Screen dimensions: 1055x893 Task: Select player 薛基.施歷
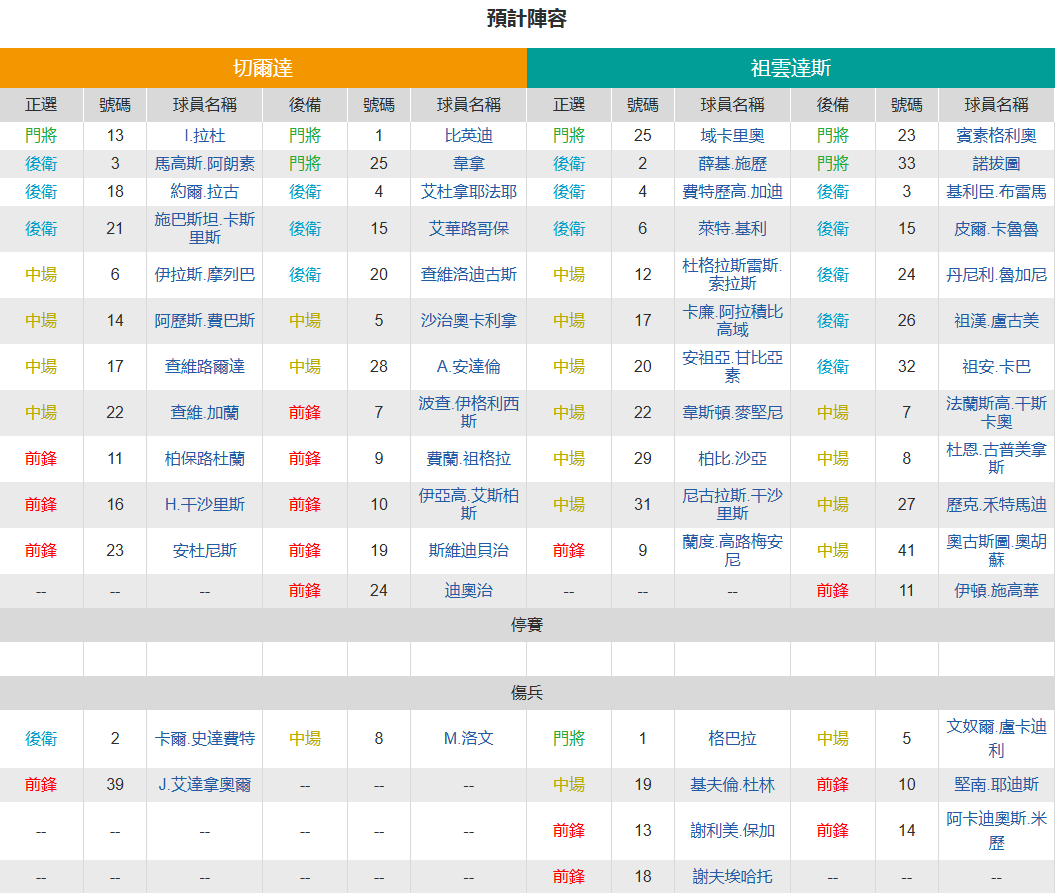click(732, 164)
